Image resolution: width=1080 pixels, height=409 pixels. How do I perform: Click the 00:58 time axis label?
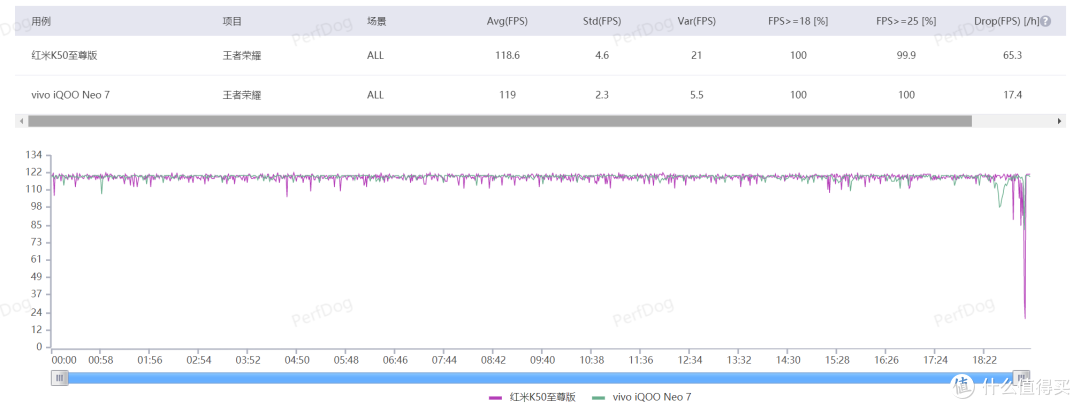[x=101, y=360]
